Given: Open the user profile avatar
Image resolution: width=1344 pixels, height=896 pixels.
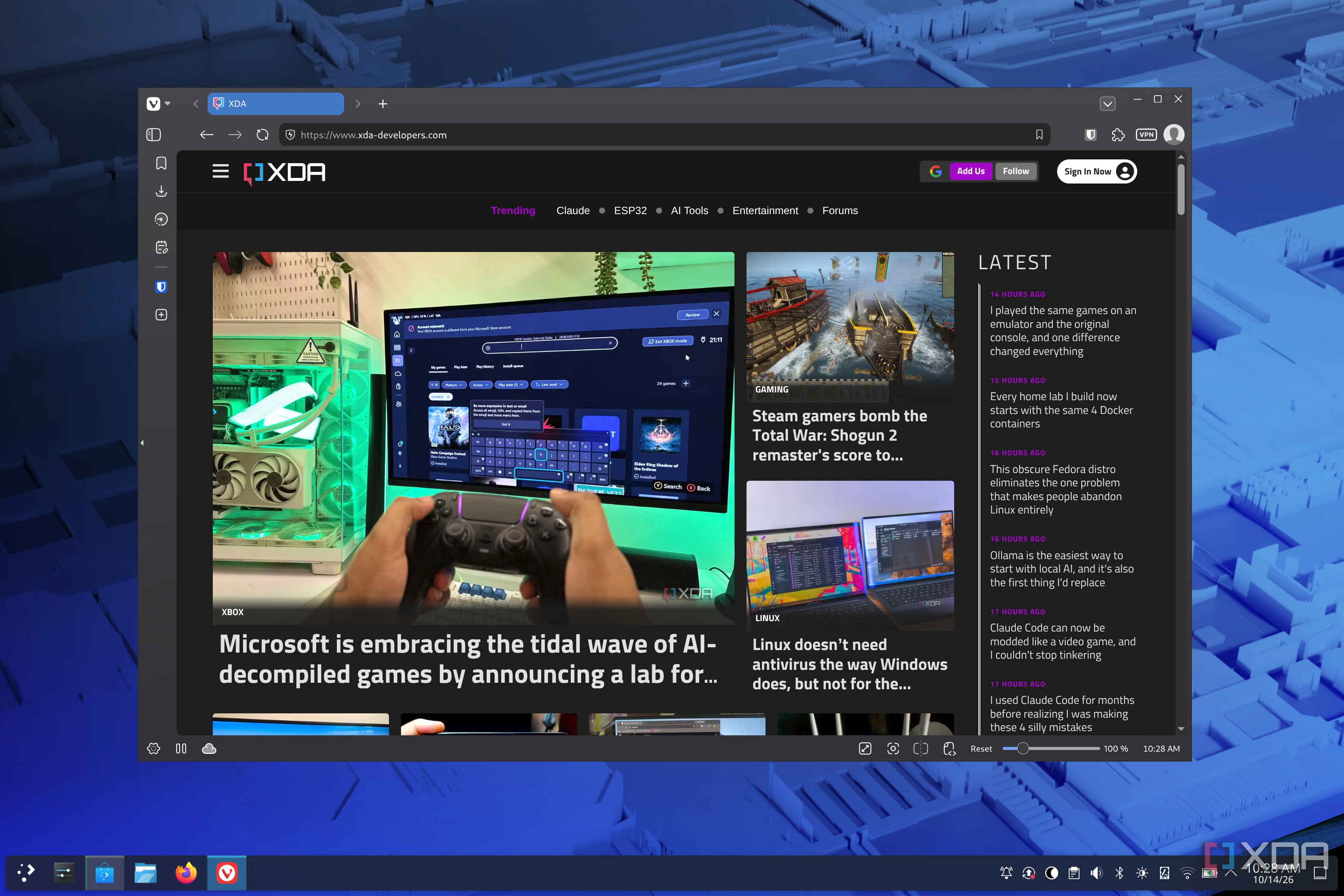Looking at the screenshot, I should click(1174, 135).
